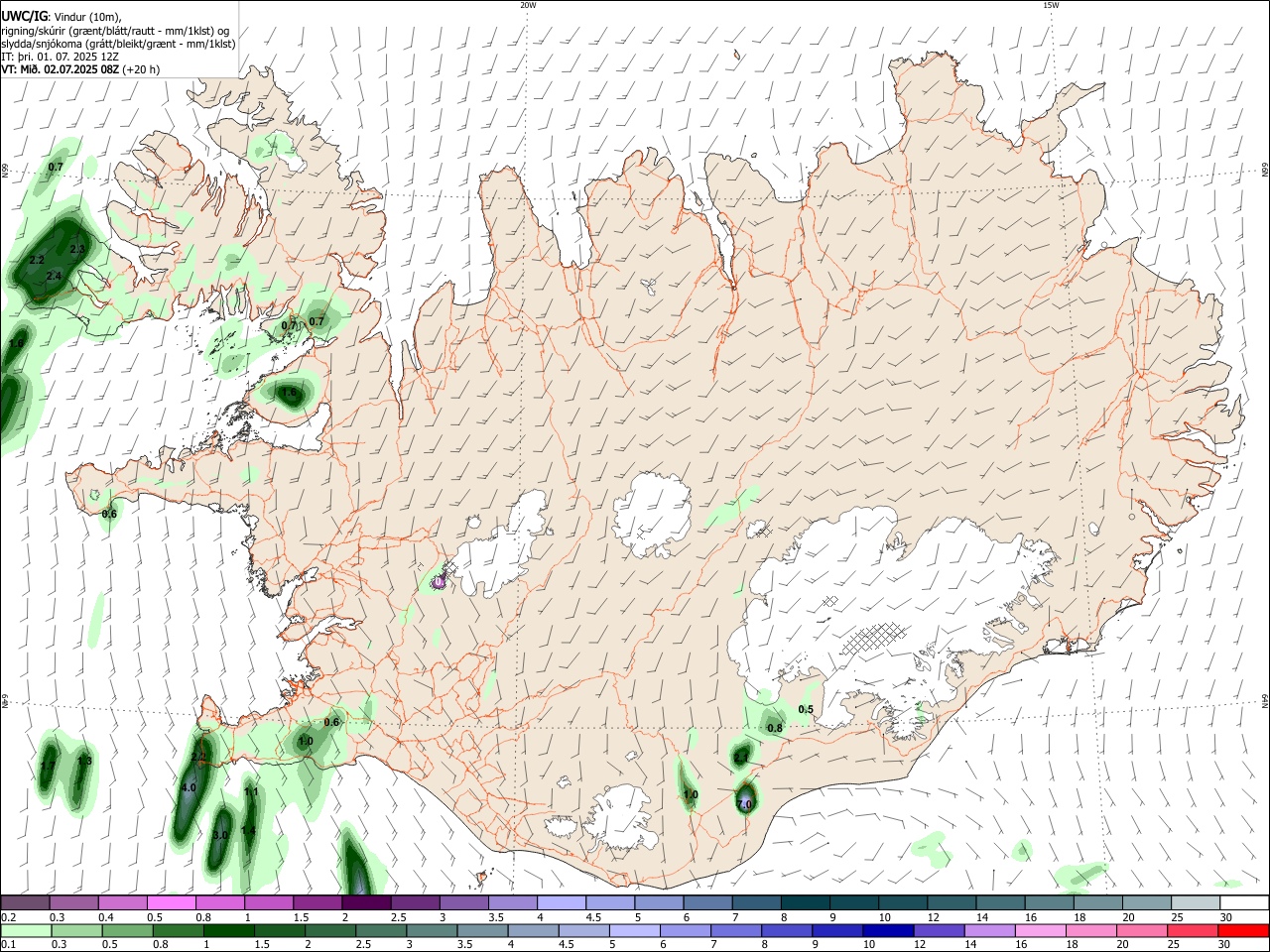Select the bright pink 0.5 swatch in upper scale

click(x=171, y=902)
